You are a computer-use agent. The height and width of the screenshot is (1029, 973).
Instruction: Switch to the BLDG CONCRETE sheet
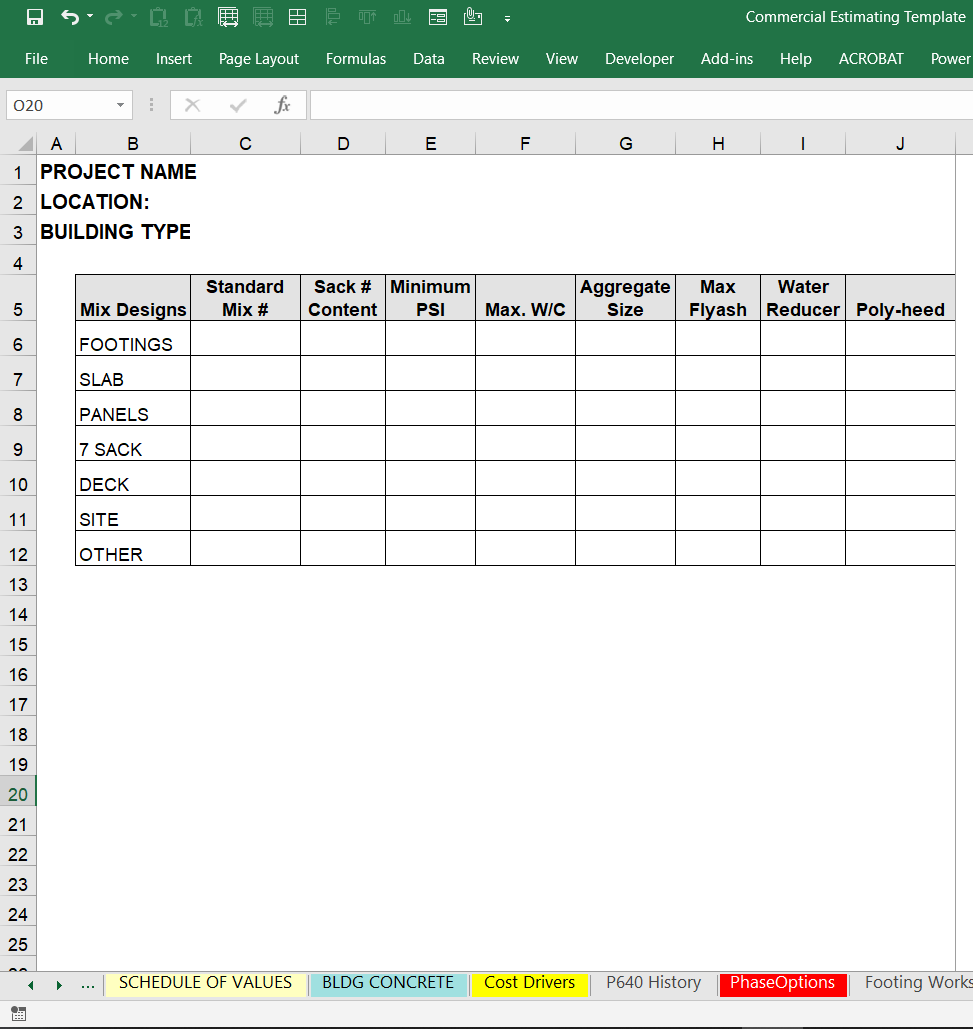pyautogui.click(x=388, y=983)
